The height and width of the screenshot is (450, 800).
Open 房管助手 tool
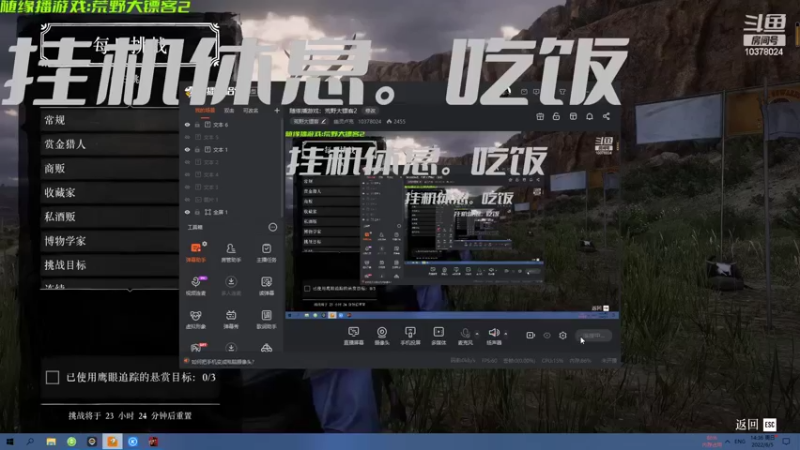(231, 252)
